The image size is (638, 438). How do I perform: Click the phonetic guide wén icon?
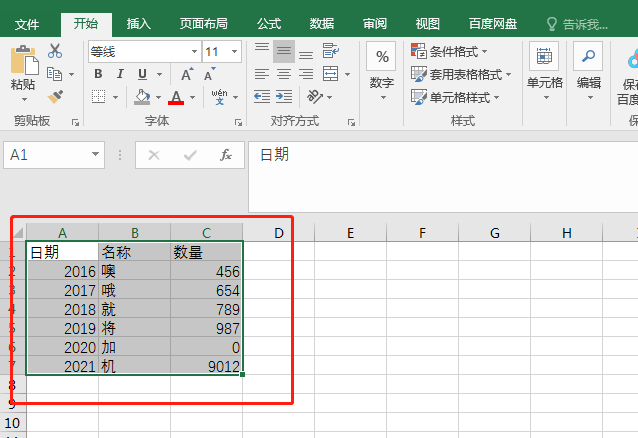219,97
